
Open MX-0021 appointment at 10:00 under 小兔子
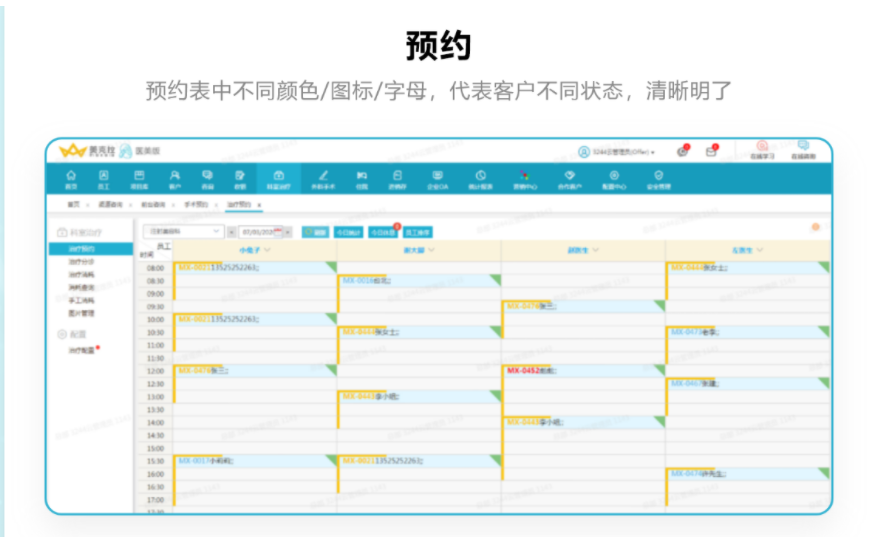(255, 319)
